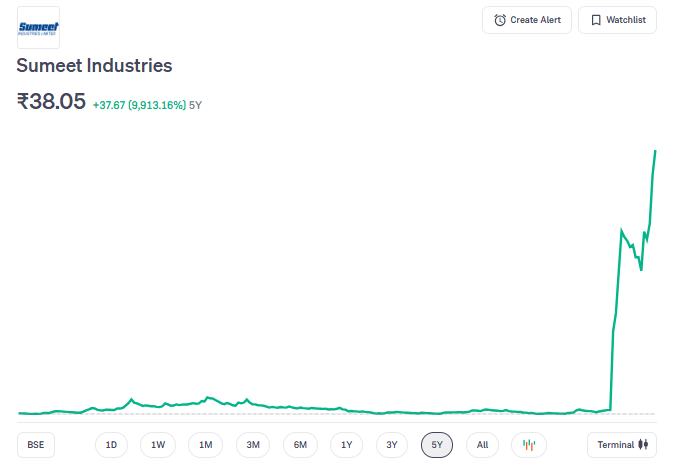Click the alarm clock Create Alert button
Image resolution: width=678 pixels, height=473 pixels.
tap(527, 20)
